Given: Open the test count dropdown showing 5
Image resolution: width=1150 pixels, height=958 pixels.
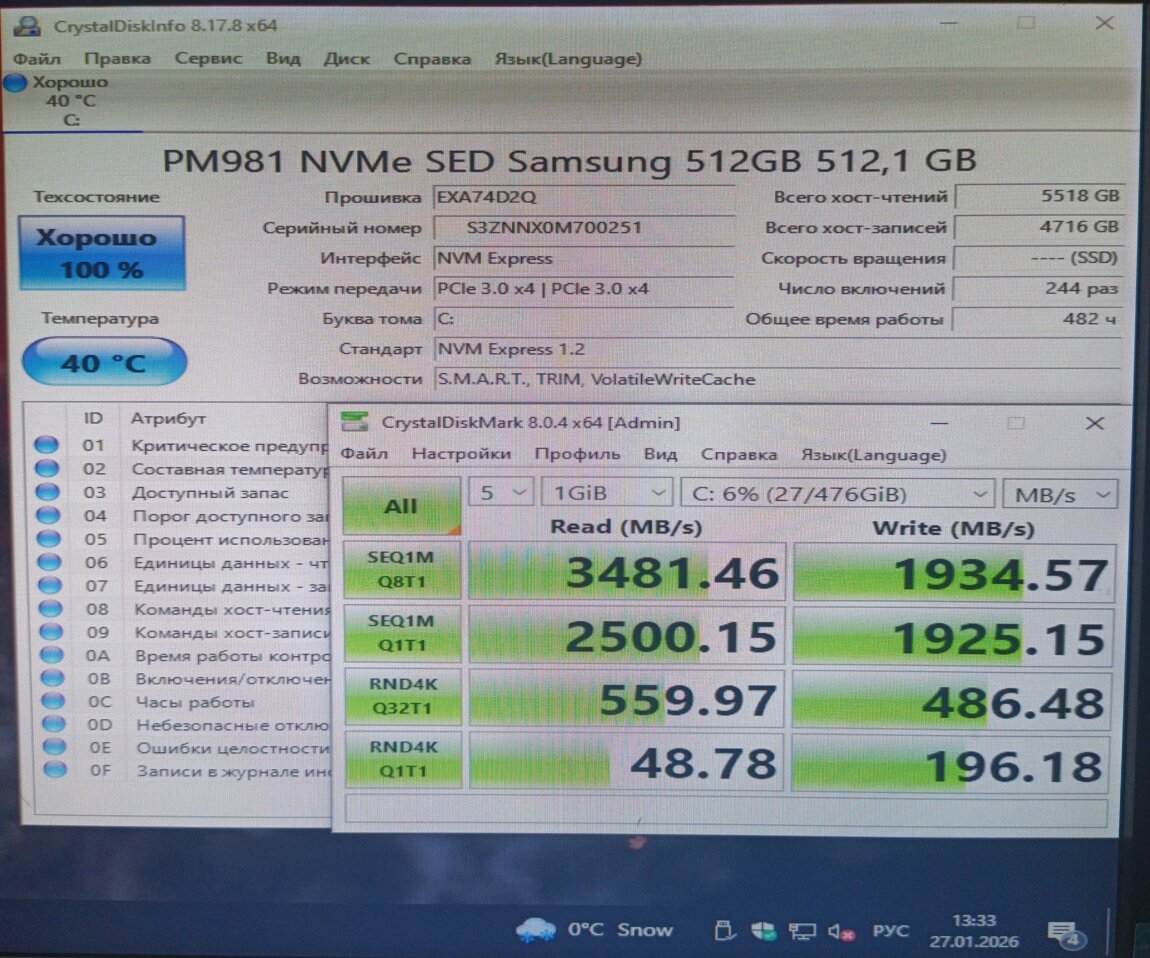Looking at the screenshot, I should (500, 493).
